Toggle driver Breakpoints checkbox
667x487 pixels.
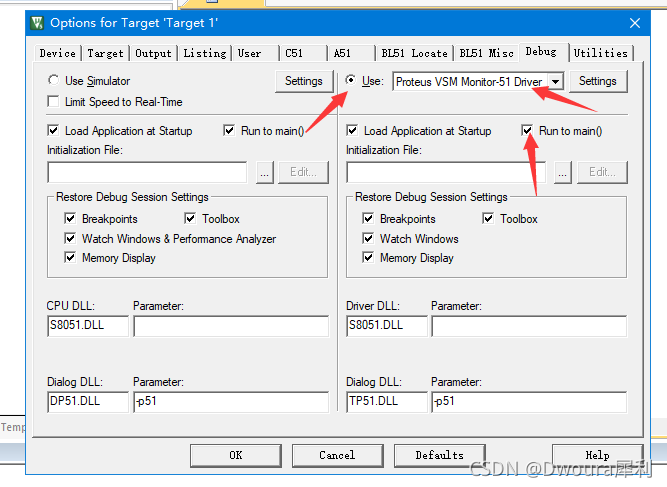tap(368, 218)
